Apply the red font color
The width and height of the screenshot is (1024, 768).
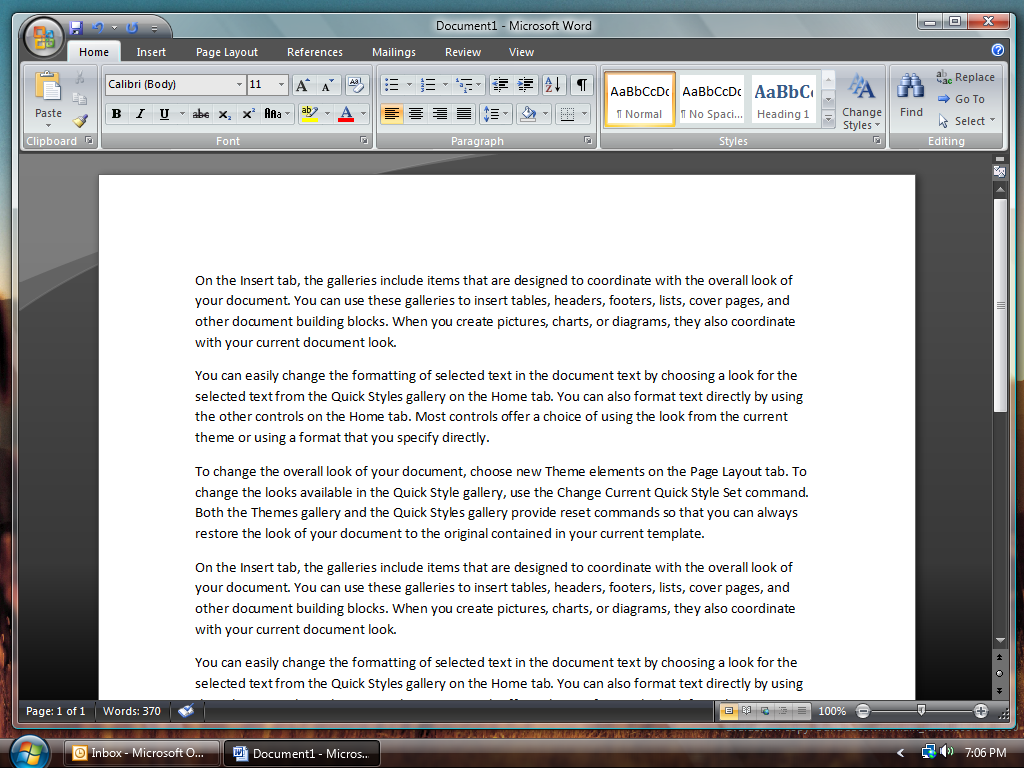[x=346, y=114]
